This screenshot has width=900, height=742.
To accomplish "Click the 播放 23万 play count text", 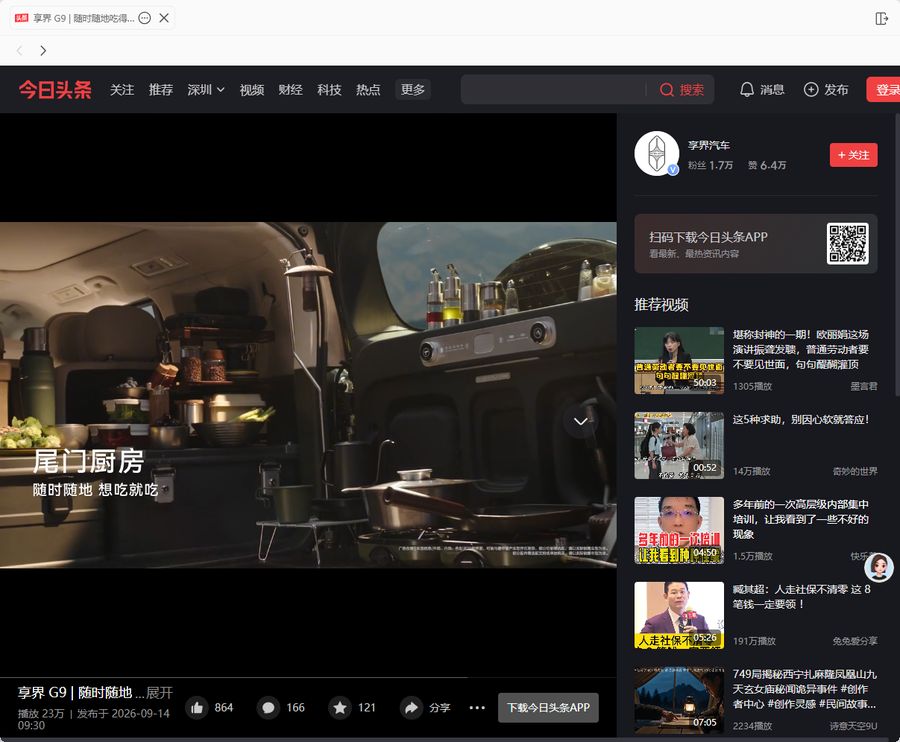I will pos(41,713).
